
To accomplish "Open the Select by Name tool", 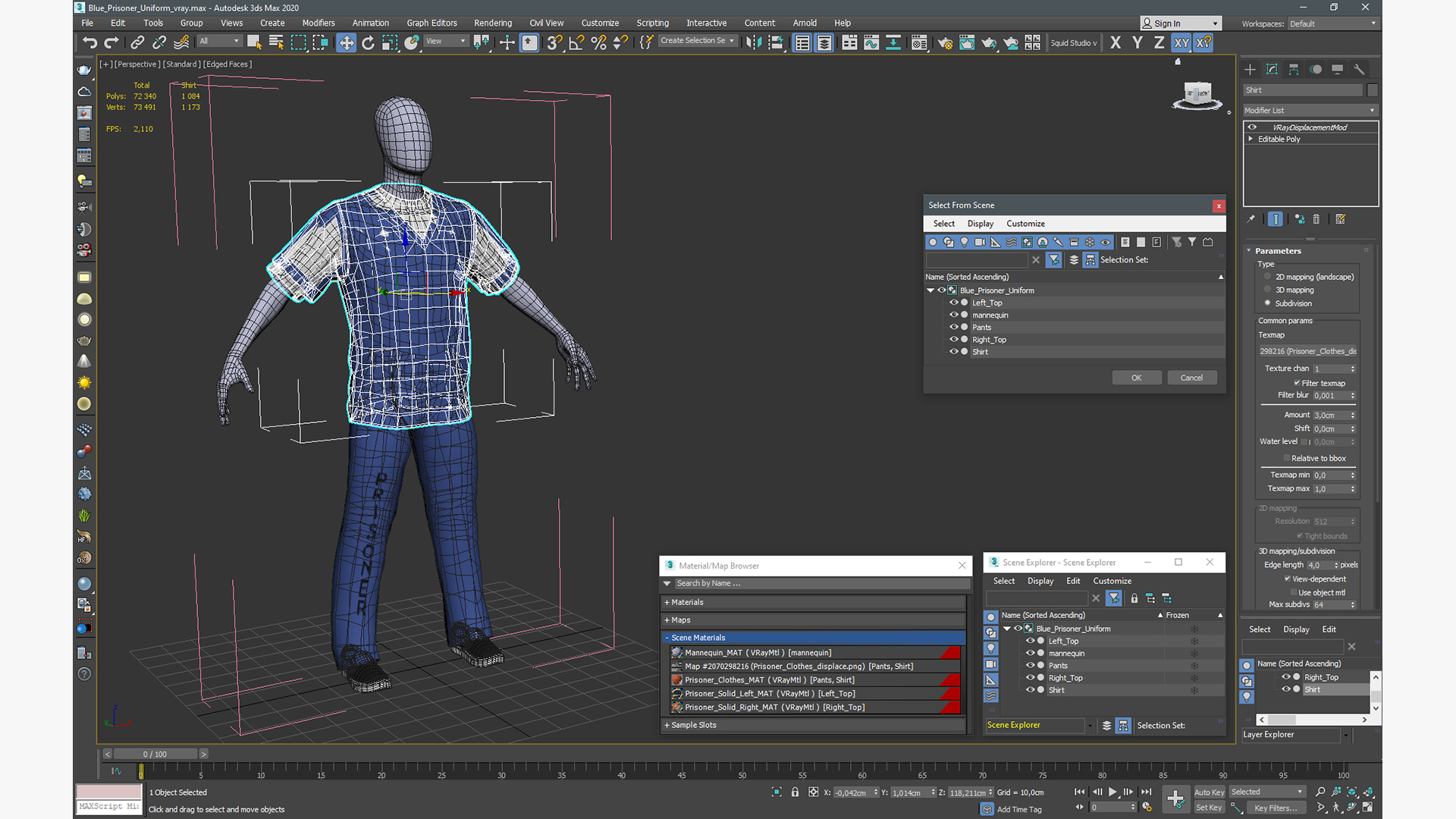I will tap(276, 42).
